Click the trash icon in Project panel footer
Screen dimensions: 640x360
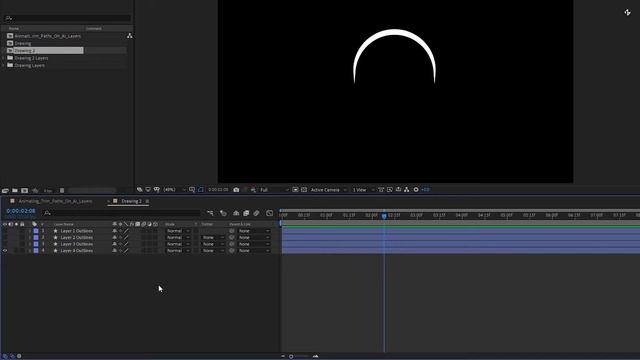click(x=62, y=190)
